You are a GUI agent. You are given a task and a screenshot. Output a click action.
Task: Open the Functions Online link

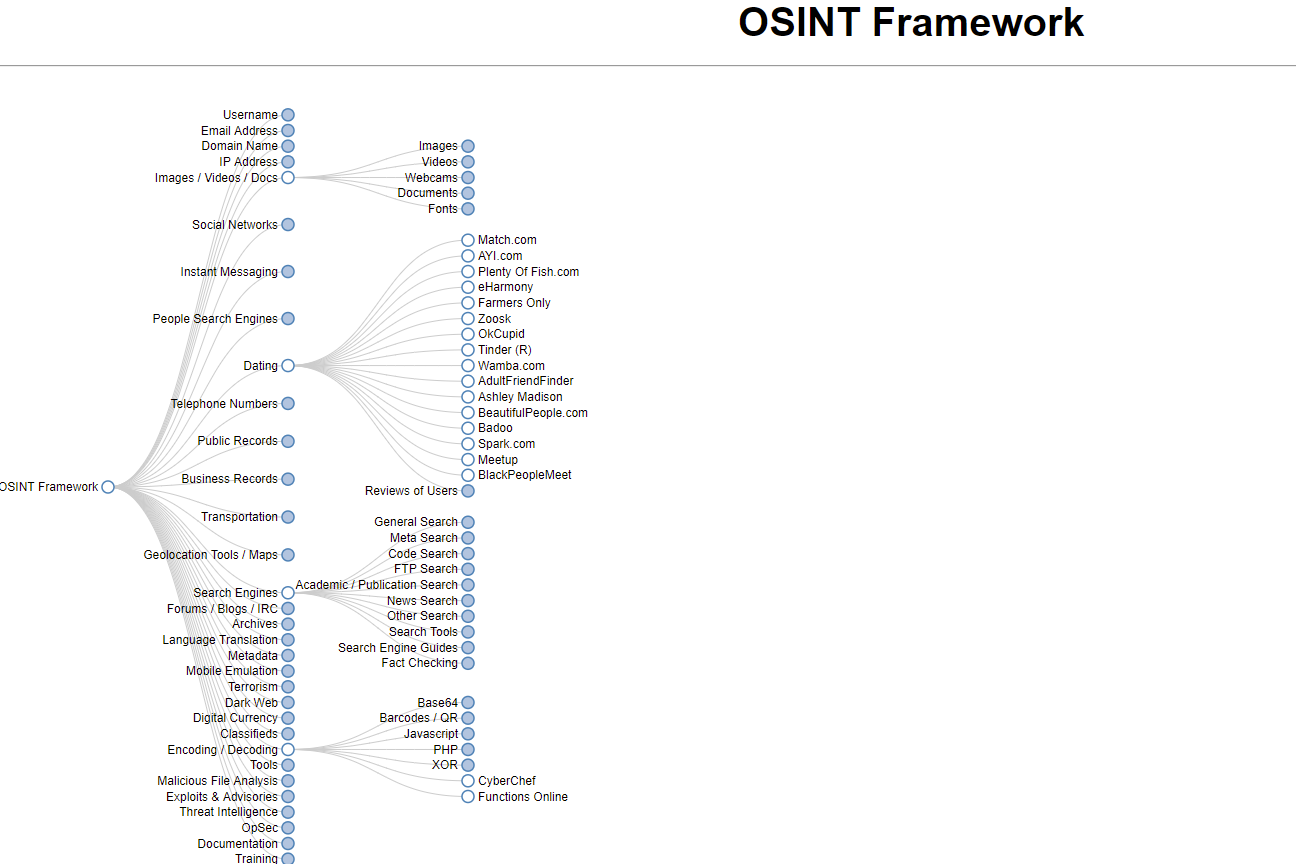click(523, 797)
